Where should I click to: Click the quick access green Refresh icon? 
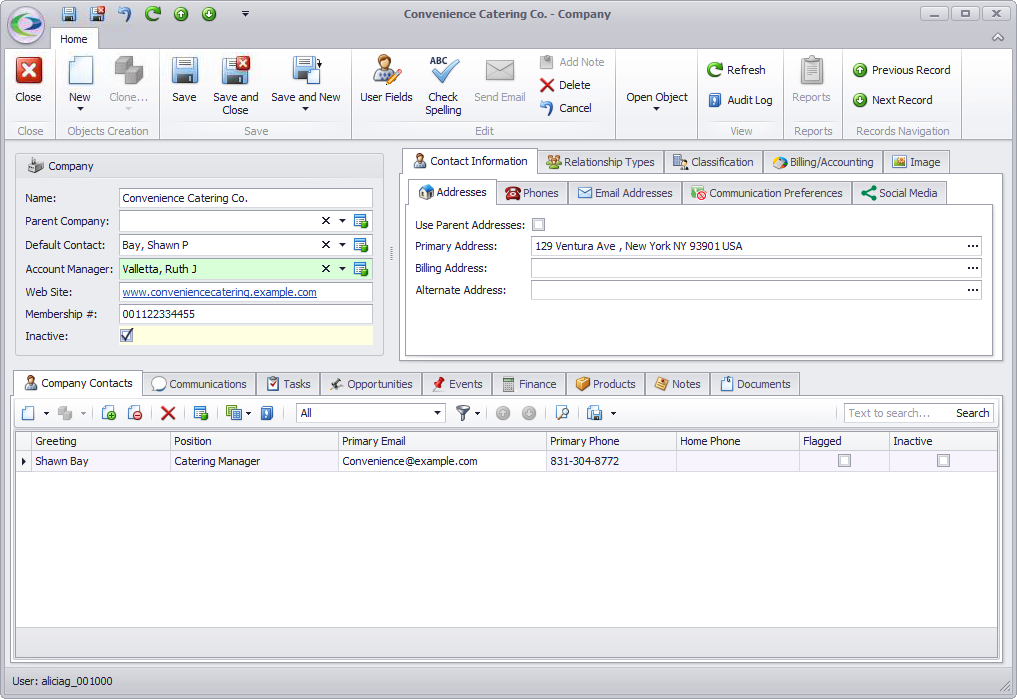pyautogui.click(x=152, y=14)
